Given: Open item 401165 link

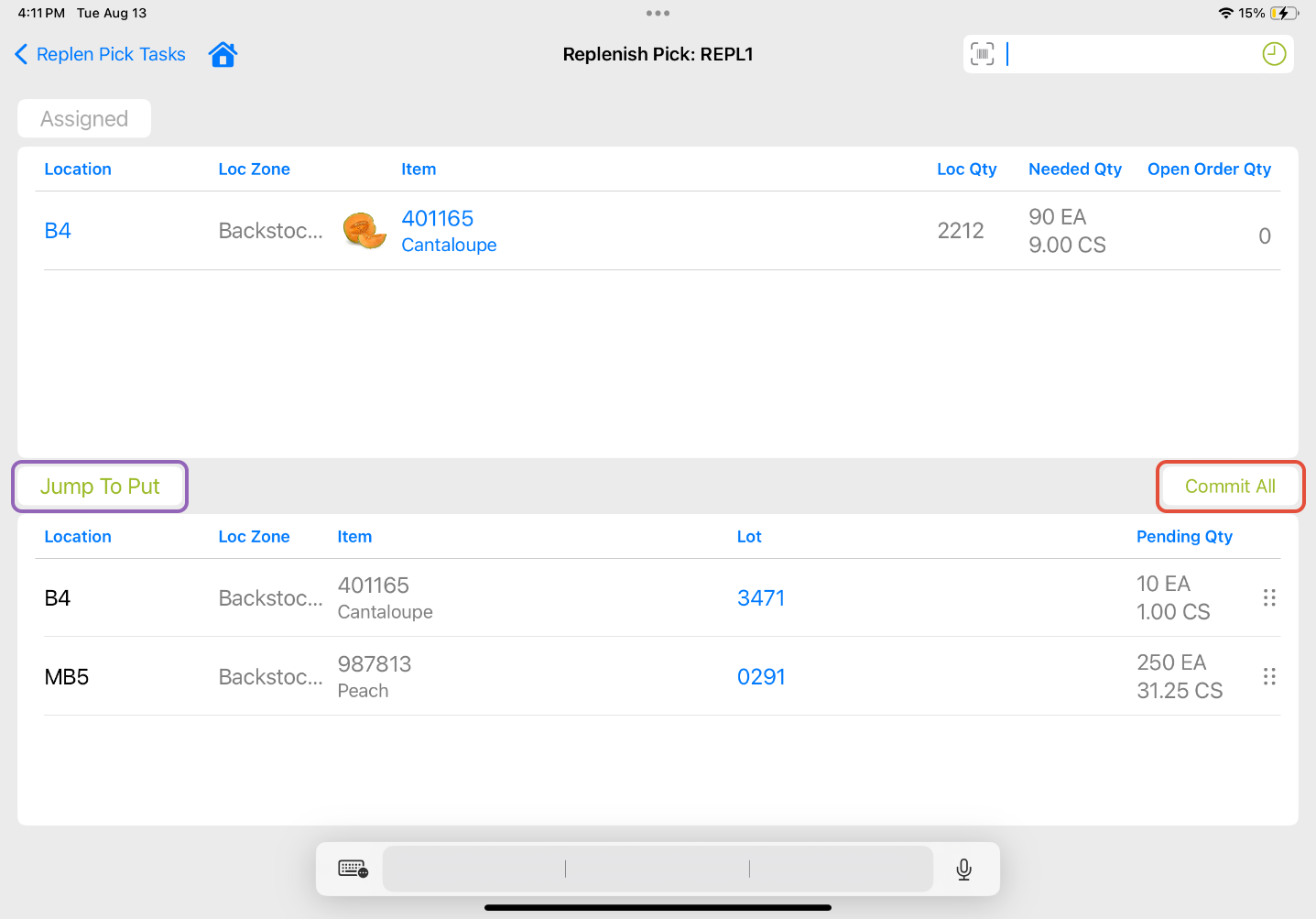Looking at the screenshot, I should click(x=438, y=218).
